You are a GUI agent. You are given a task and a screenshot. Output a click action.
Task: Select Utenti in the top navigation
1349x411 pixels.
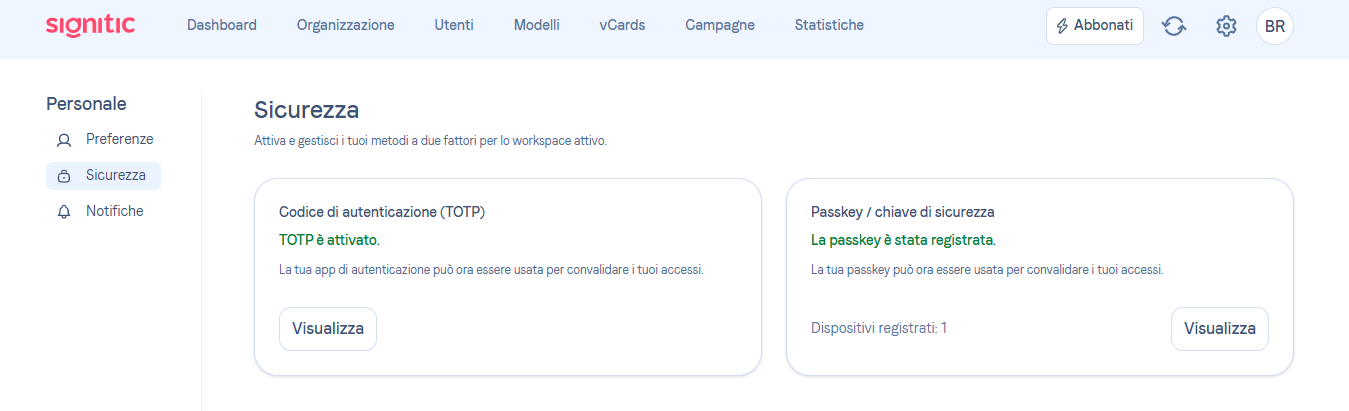coord(454,25)
